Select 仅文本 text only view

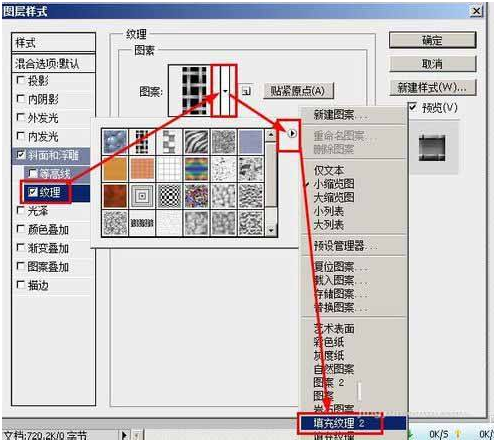point(353,170)
